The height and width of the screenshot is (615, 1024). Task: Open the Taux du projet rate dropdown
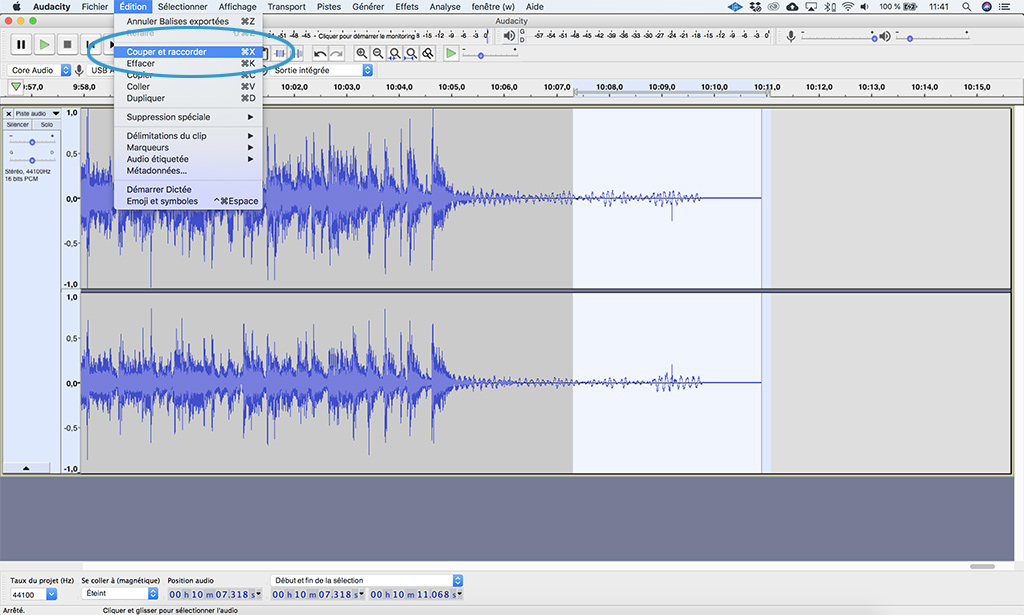click(33, 594)
